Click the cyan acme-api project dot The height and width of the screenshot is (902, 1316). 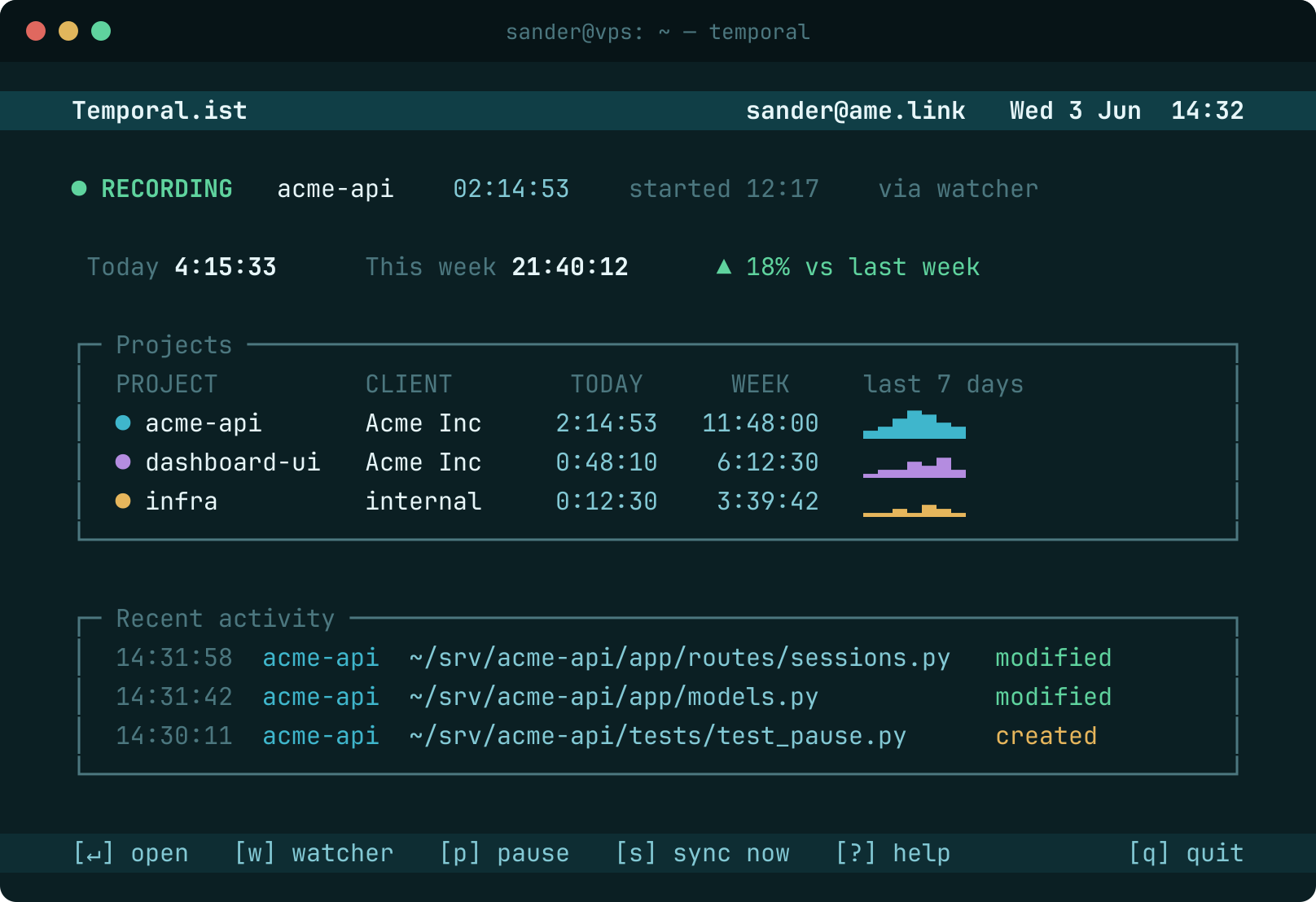click(123, 423)
